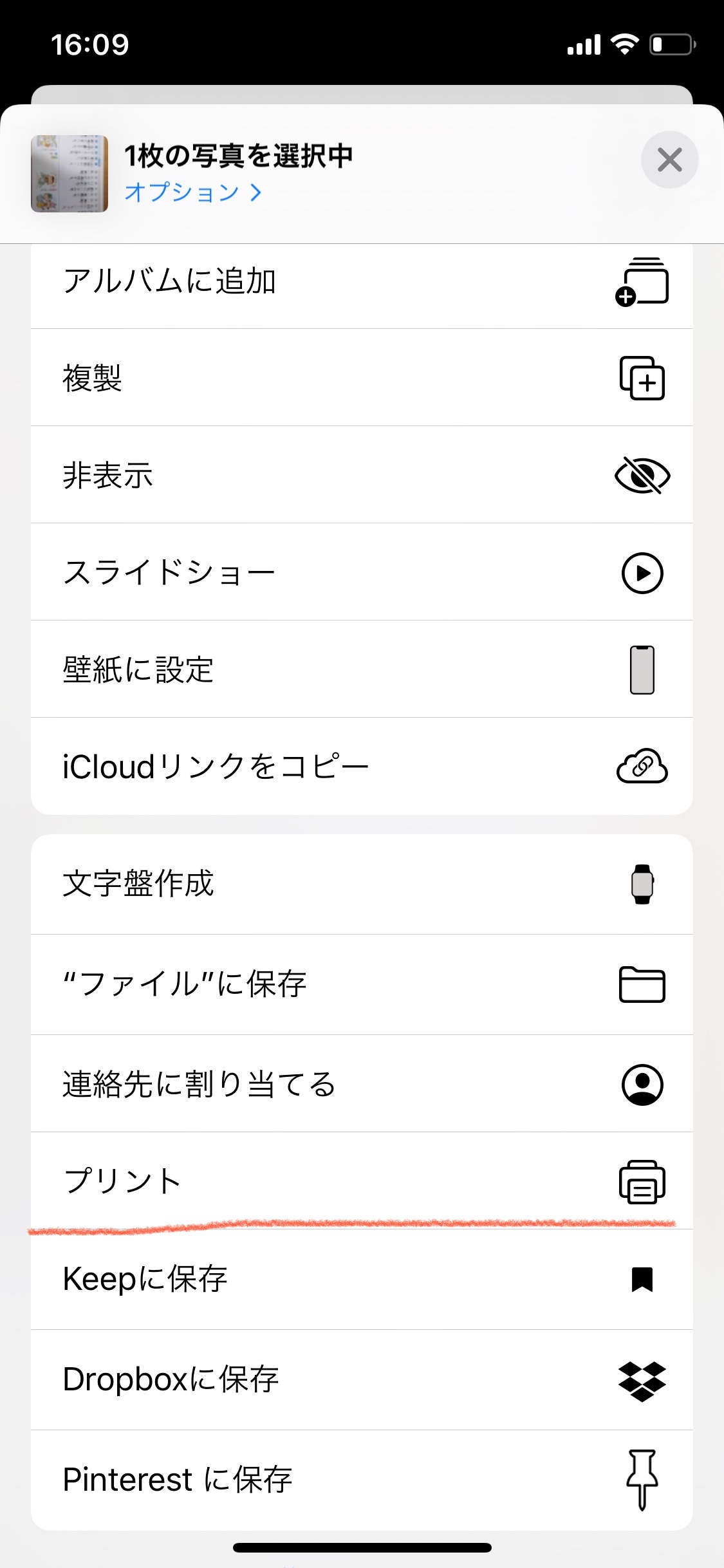The width and height of the screenshot is (724, 1568).
Task: Tap the selected photo thumbnail
Action: pos(70,173)
